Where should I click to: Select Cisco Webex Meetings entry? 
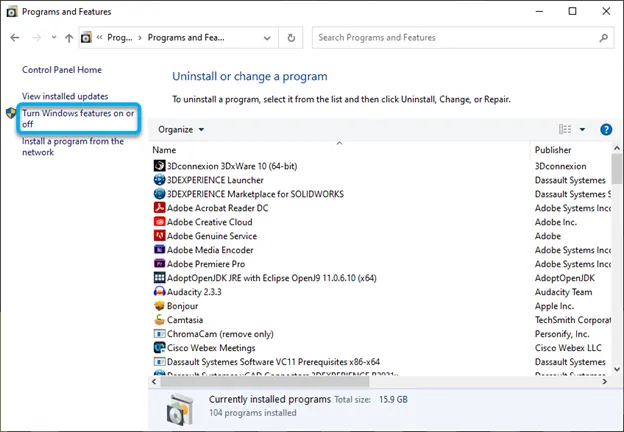211,348
